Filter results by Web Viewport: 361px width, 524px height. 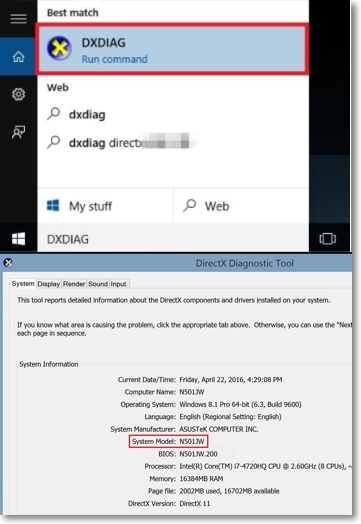point(241,206)
